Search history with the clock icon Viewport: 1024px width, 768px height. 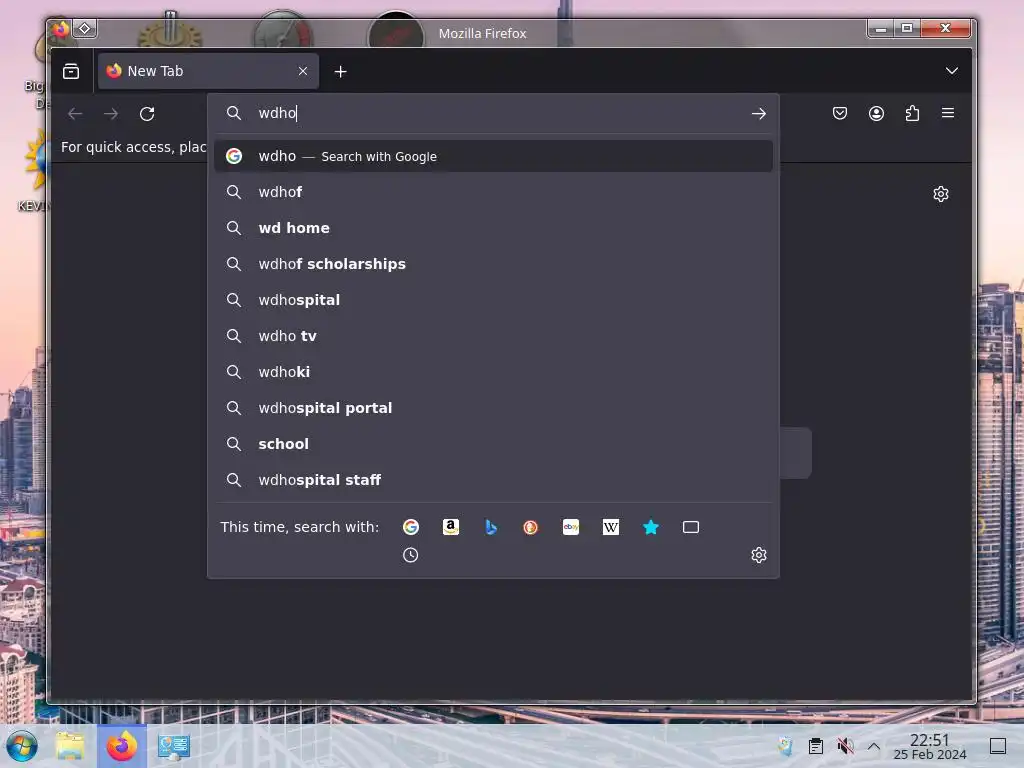click(x=410, y=555)
